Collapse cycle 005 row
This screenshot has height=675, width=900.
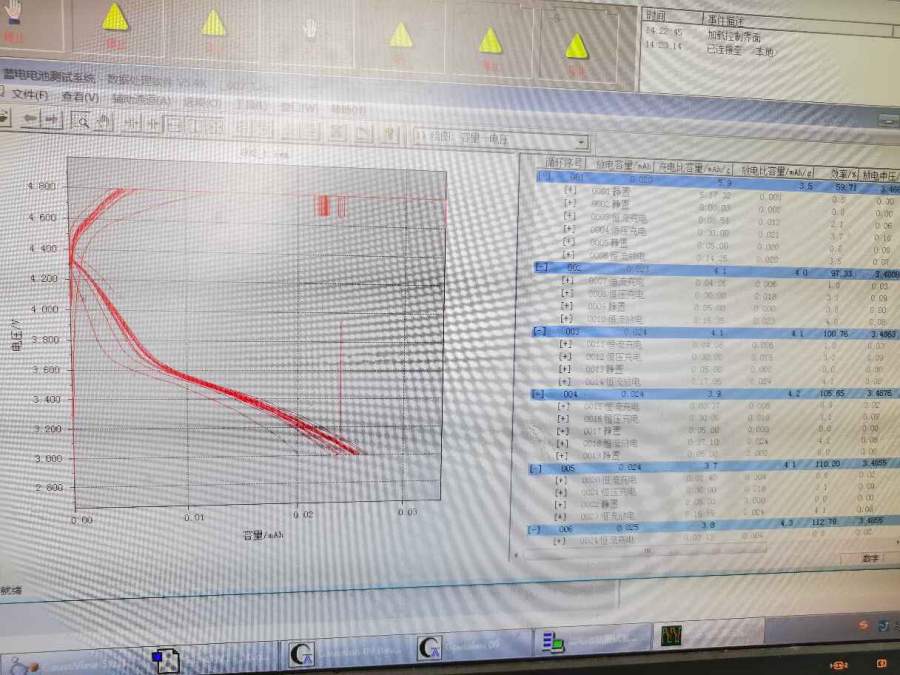[535, 468]
